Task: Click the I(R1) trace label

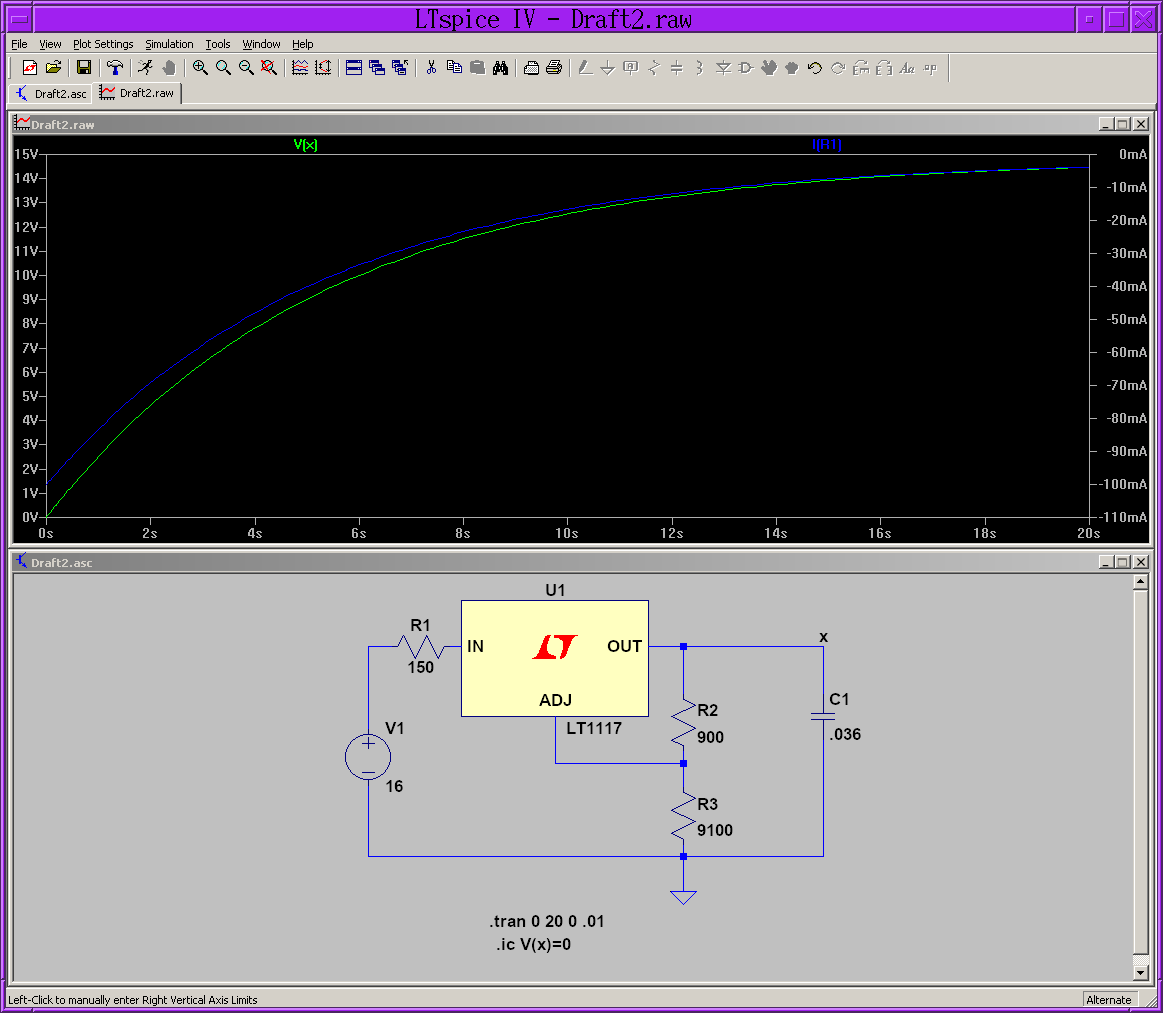Action: click(827, 145)
